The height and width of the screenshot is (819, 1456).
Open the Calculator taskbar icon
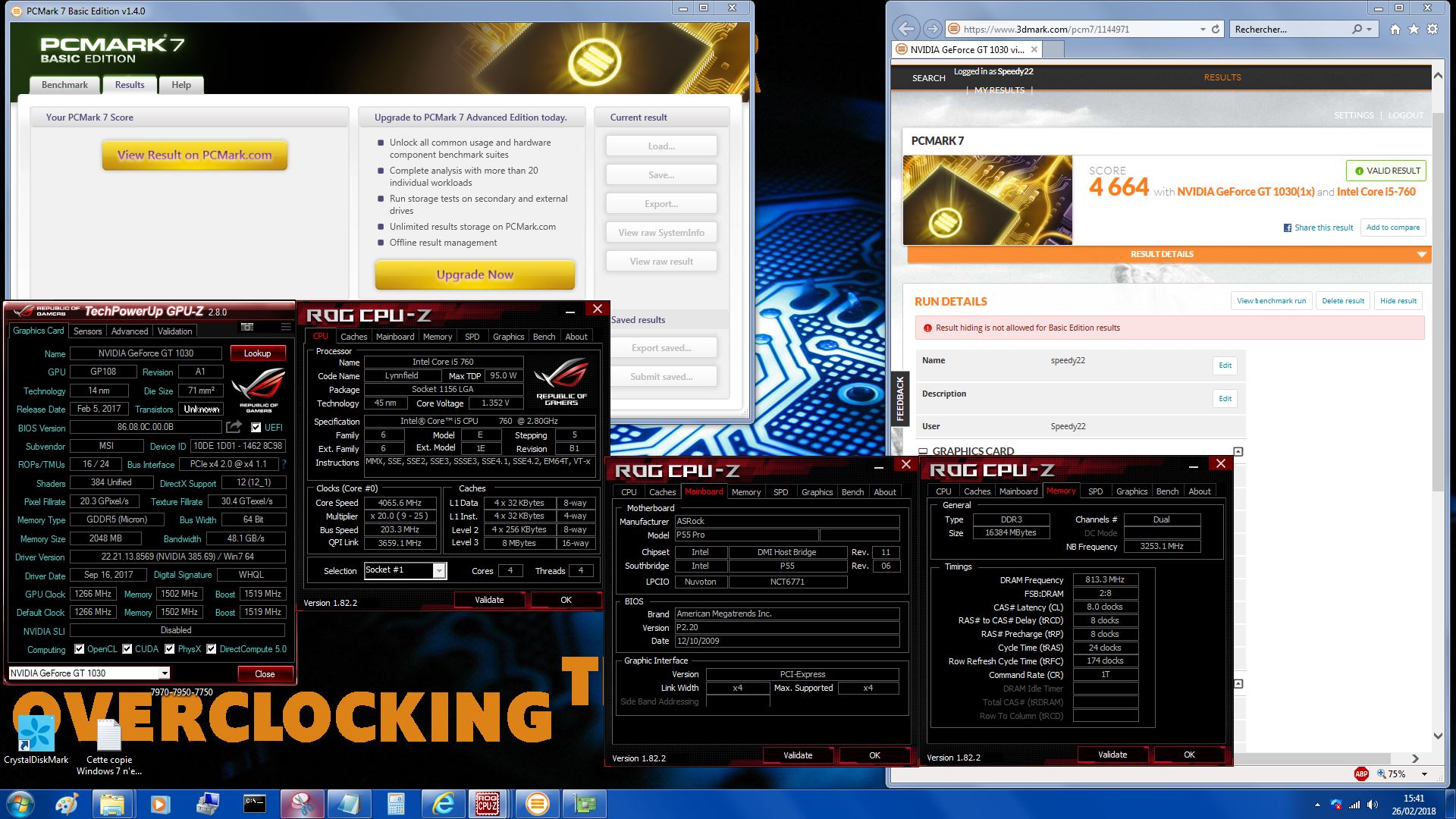coord(396,804)
